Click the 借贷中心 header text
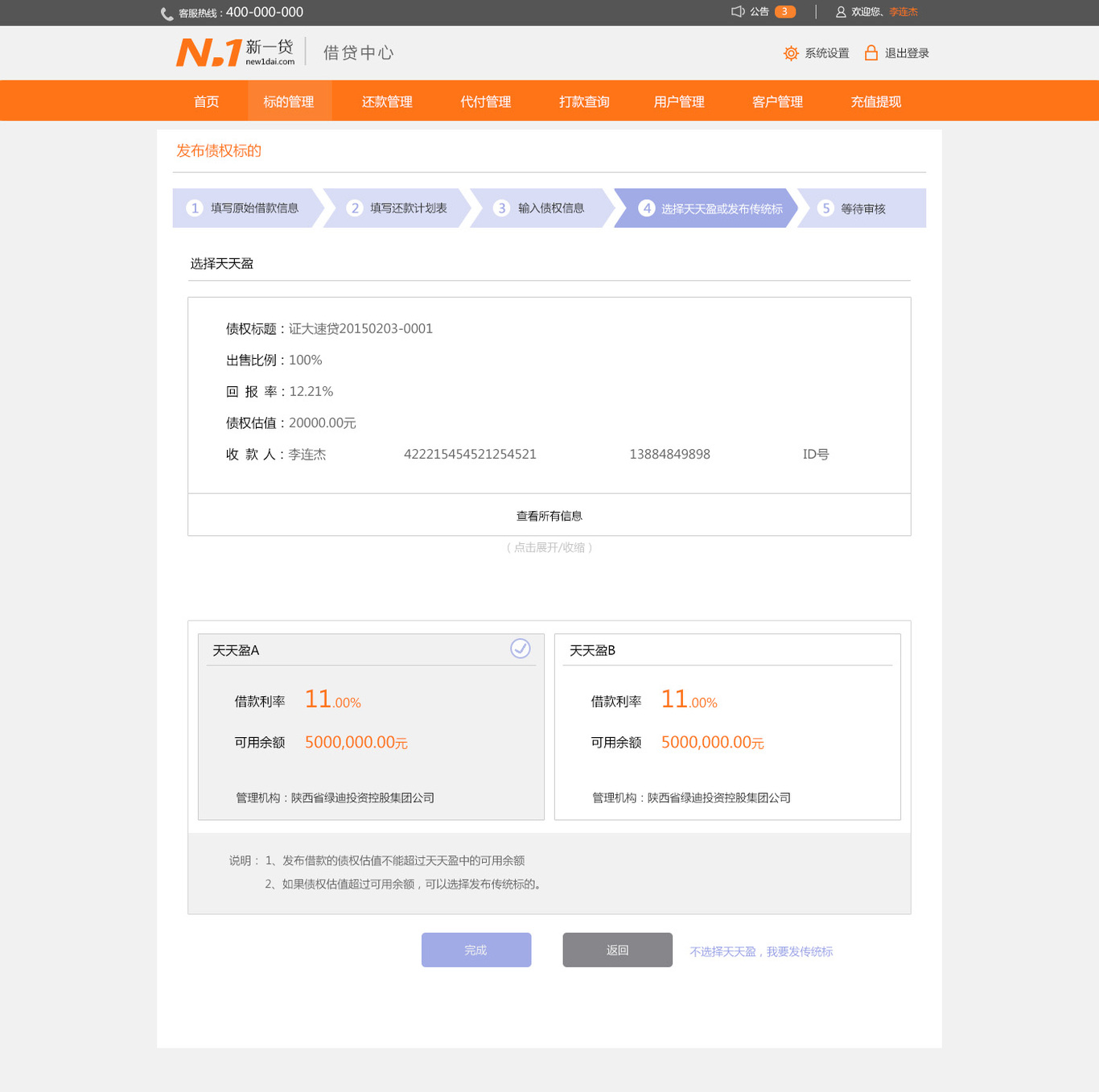1099x1092 pixels. [x=359, y=52]
